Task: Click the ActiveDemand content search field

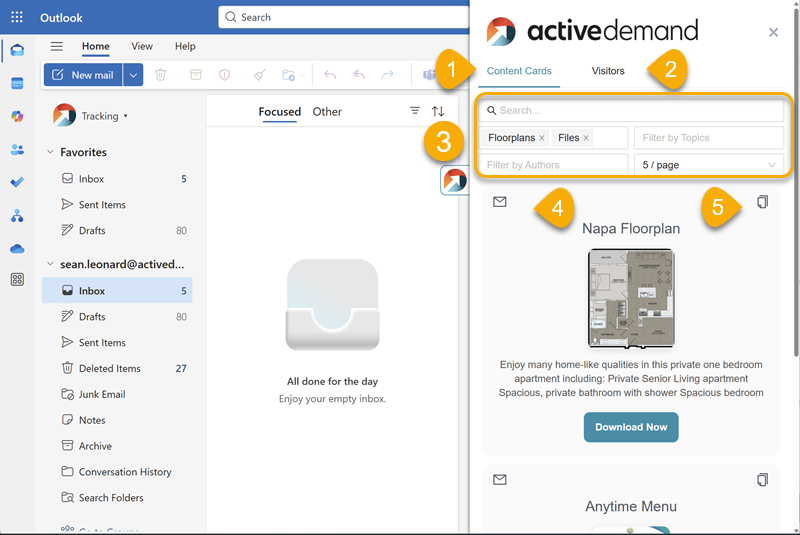Action: 631,110
